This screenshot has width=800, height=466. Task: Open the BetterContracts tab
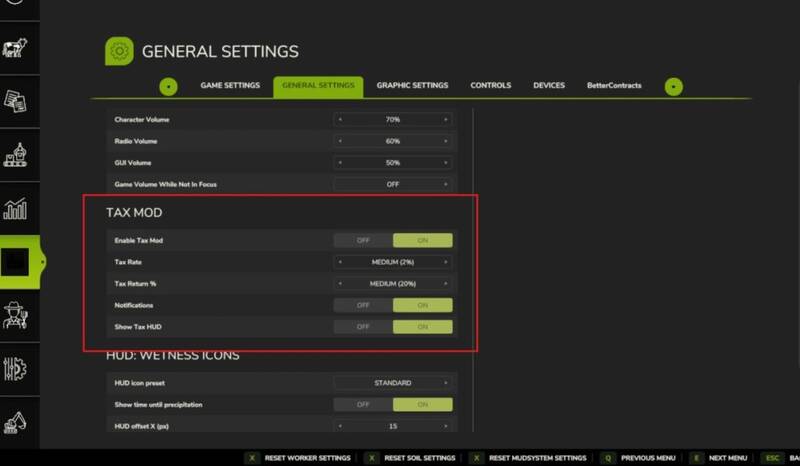click(x=614, y=86)
